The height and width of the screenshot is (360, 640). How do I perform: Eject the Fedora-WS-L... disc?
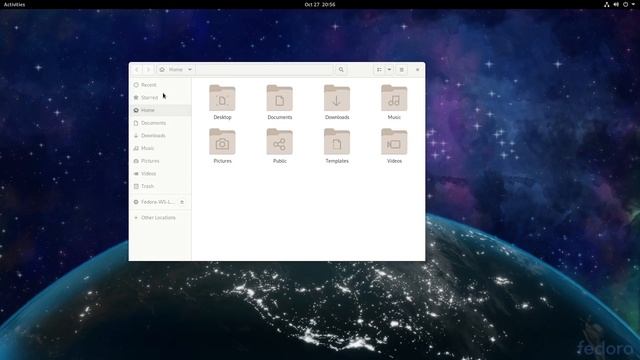point(182,202)
